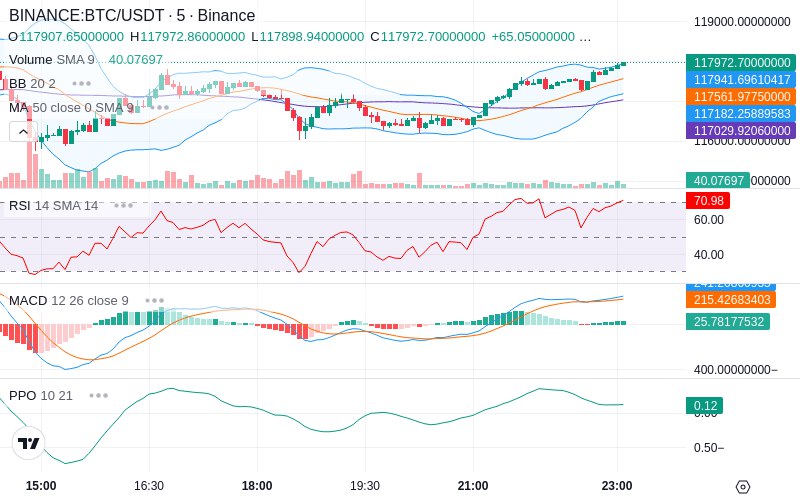Click the change value +65.05000000
The image size is (800, 500).
click(533, 37)
